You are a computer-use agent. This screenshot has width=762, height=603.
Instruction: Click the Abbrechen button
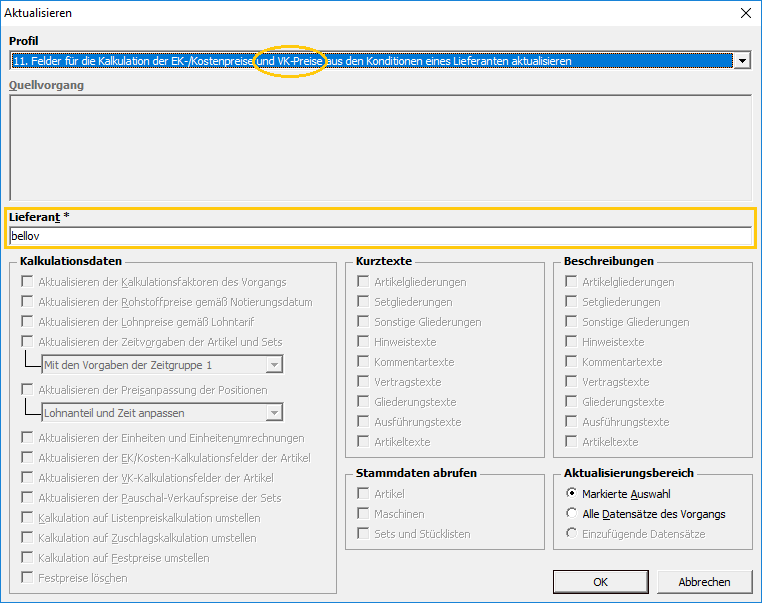704,581
